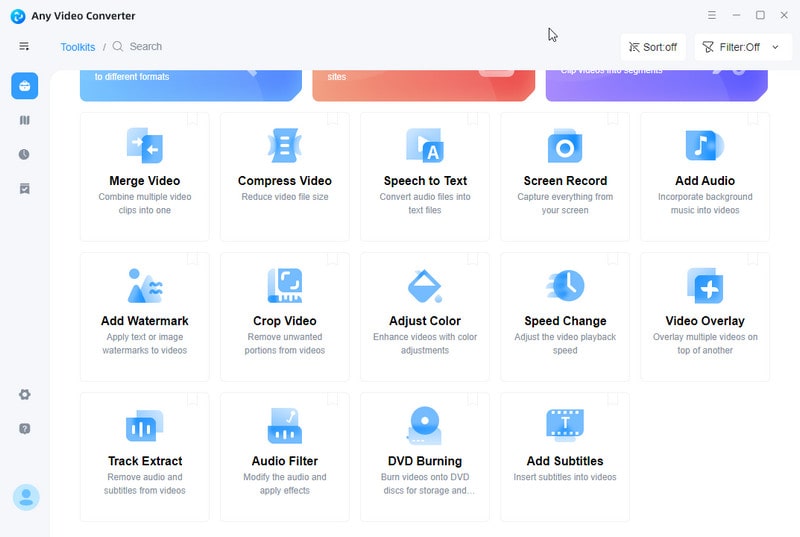Select the Crop Video tool icon
This screenshot has height=537, width=800.
tap(285, 286)
